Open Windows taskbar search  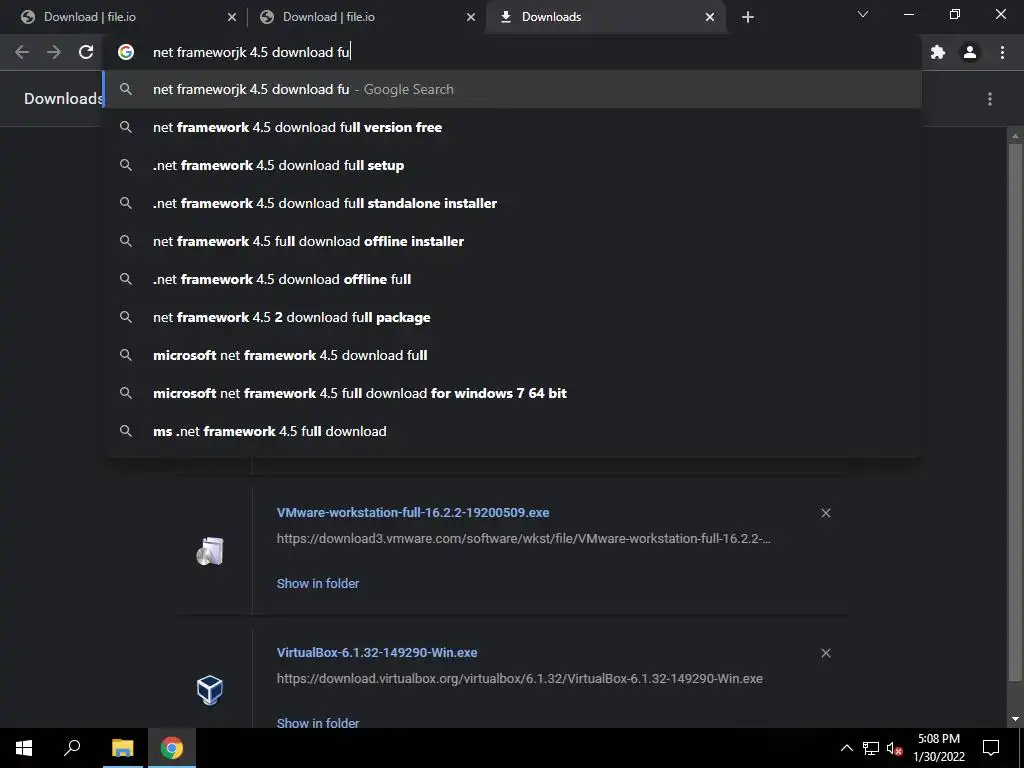(72, 748)
